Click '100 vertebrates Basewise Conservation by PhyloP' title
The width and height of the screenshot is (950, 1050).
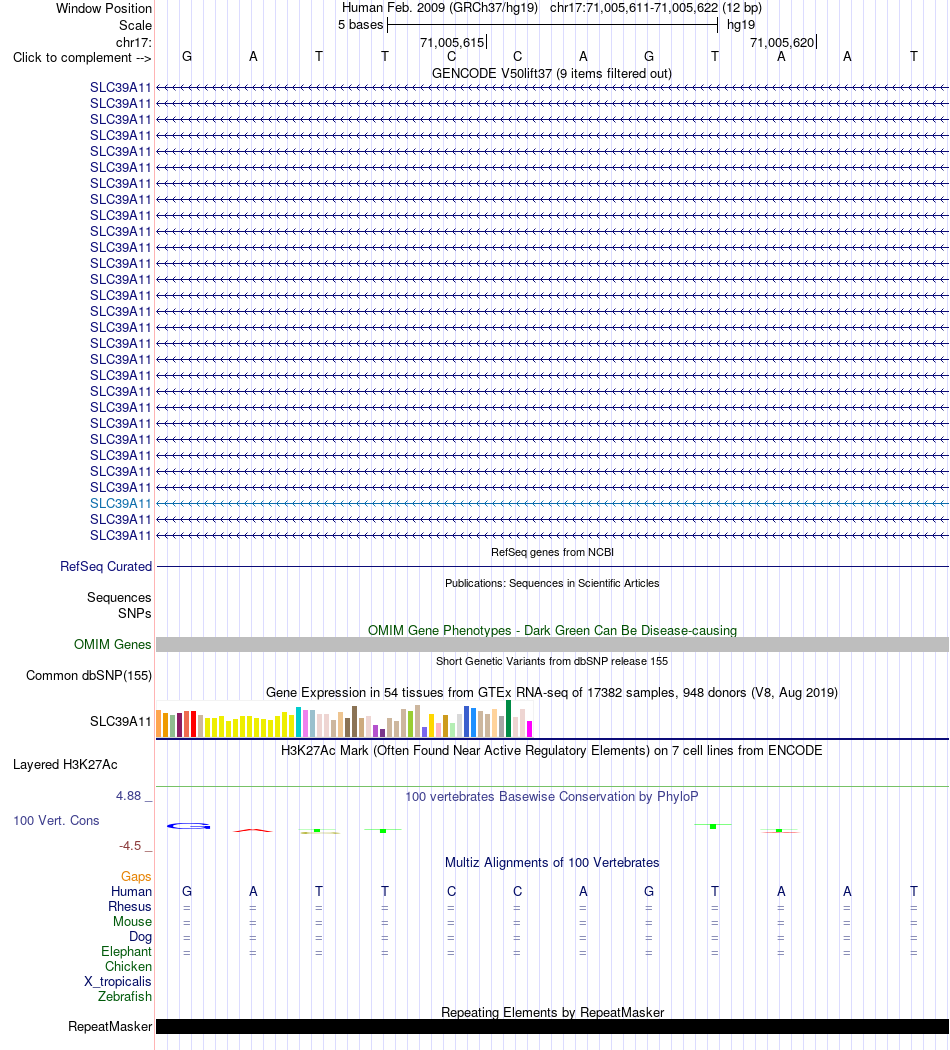(x=552, y=796)
